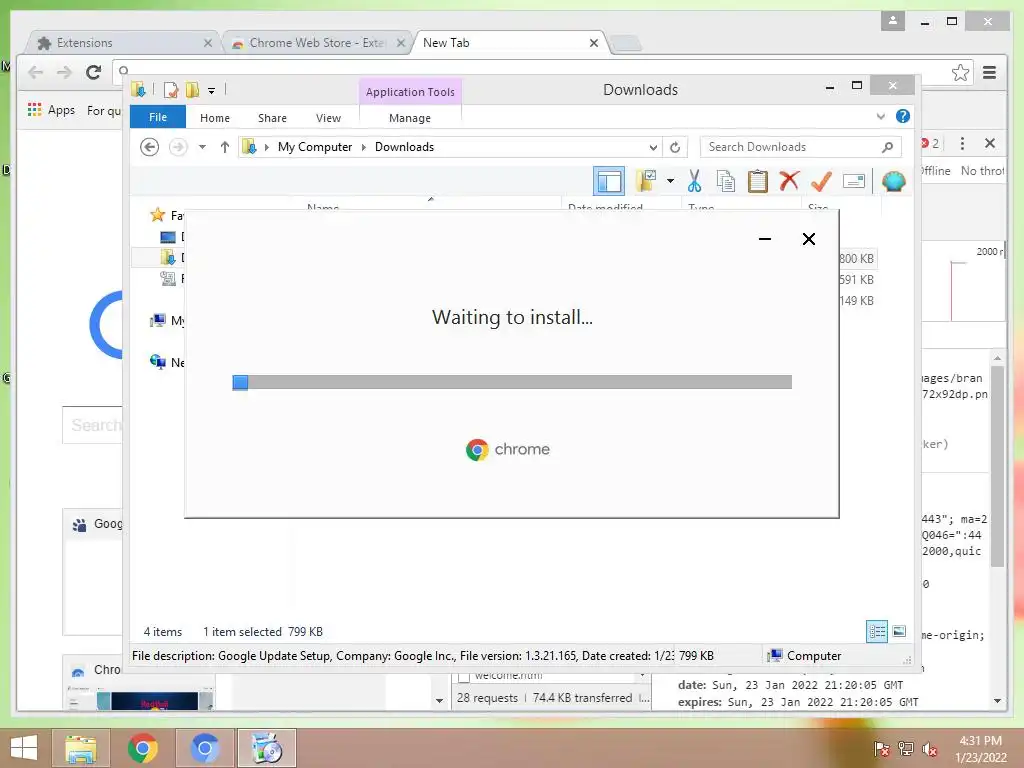The image size is (1024, 768).
Task: Toggle the preview pane layout icon
Action: tap(609, 181)
